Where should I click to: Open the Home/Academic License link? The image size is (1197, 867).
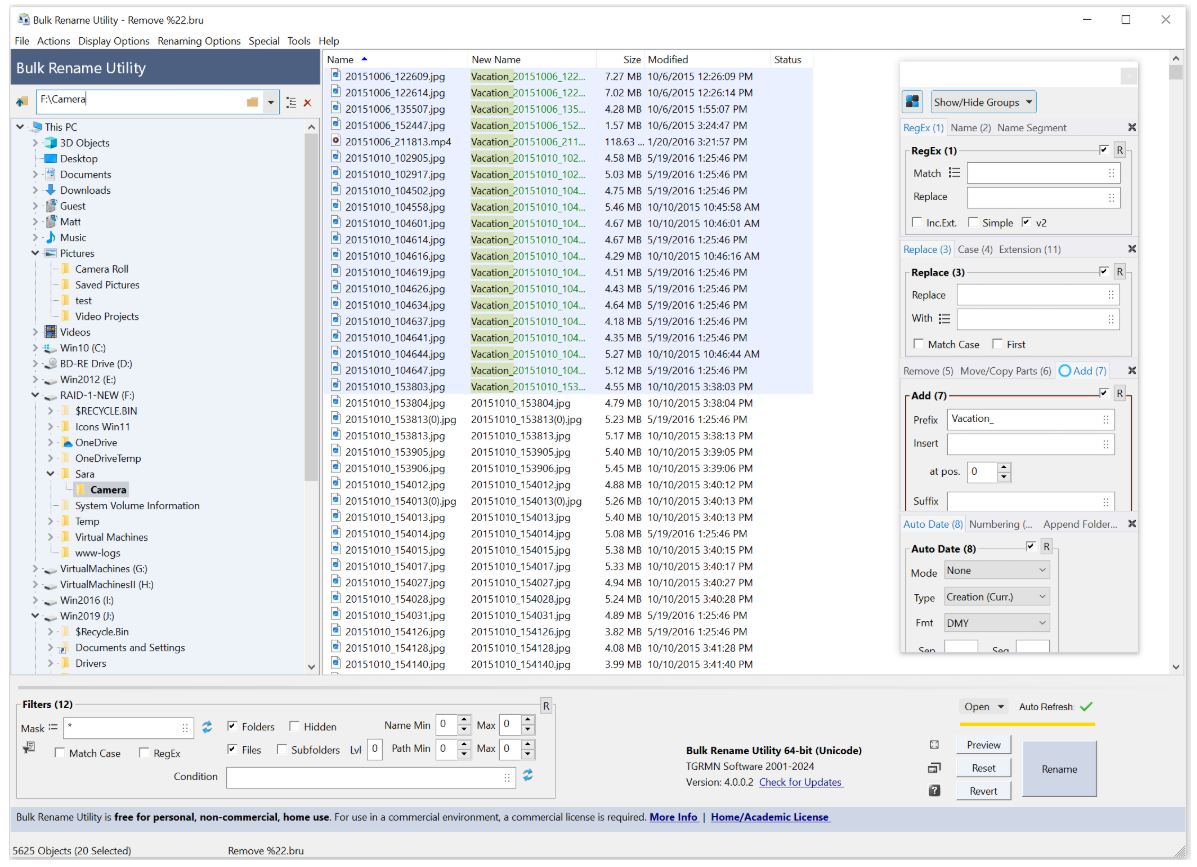point(770,817)
